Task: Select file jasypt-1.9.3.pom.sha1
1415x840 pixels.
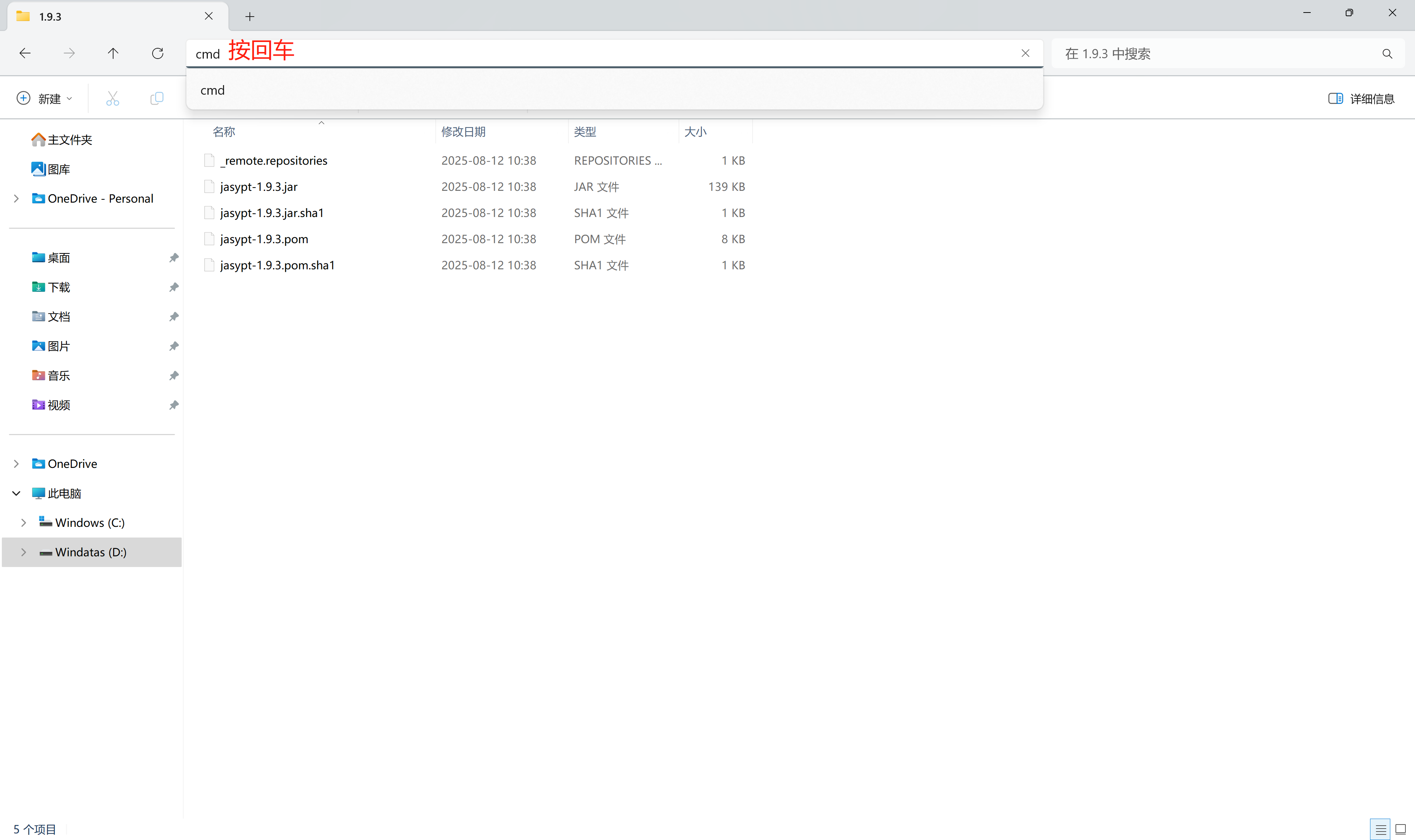Action: tap(277, 265)
